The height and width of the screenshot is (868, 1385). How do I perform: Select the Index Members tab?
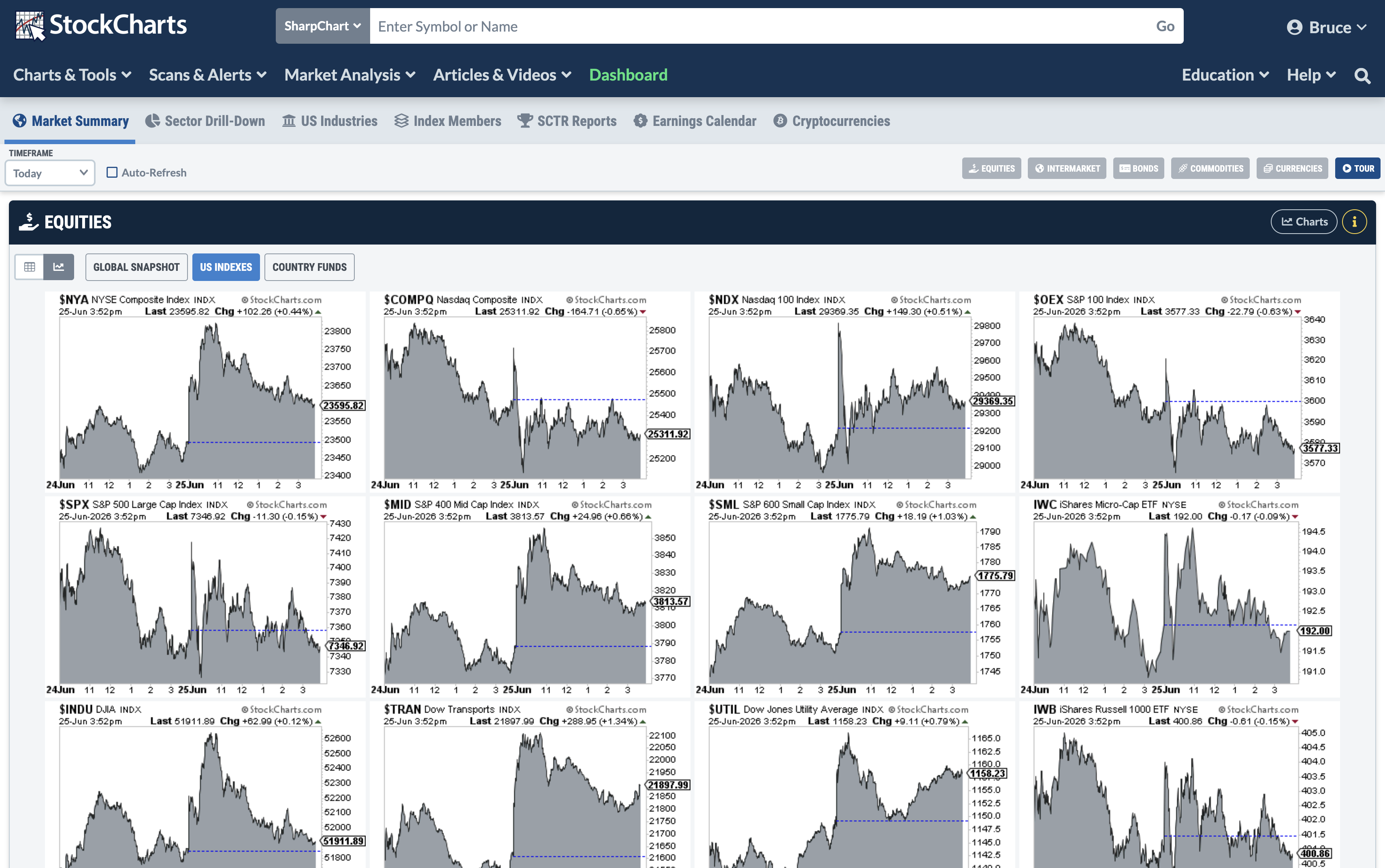[x=448, y=121]
